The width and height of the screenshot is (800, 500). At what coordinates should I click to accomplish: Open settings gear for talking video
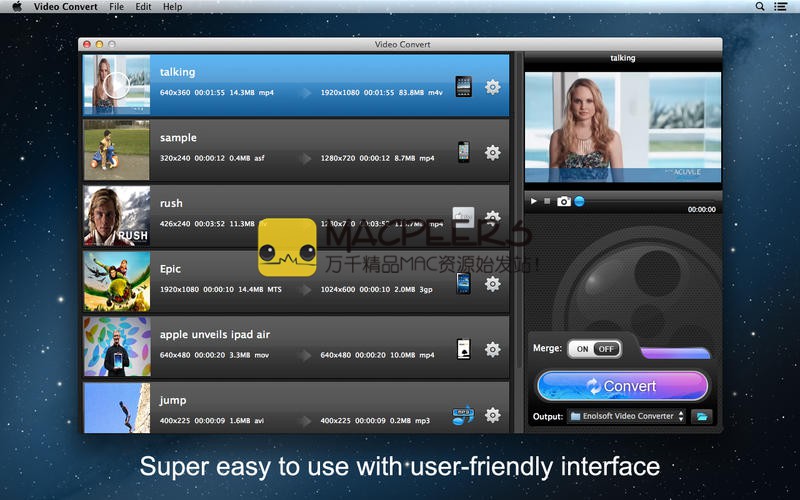point(492,87)
